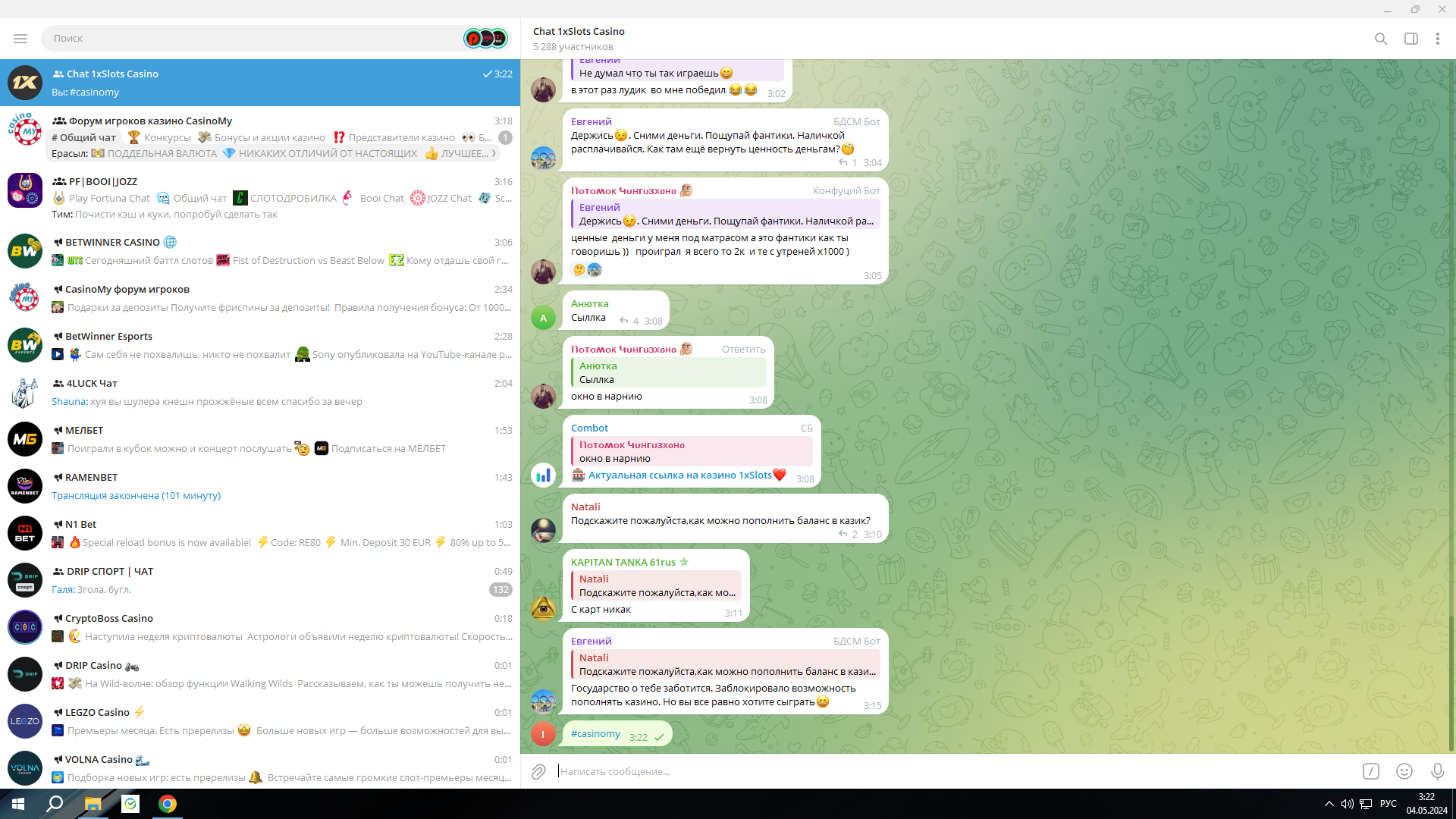Image resolution: width=1456 pixels, height=819 pixels.
Task: Click the search icon in chat header
Action: pyautogui.click(x=1380, y=39)
